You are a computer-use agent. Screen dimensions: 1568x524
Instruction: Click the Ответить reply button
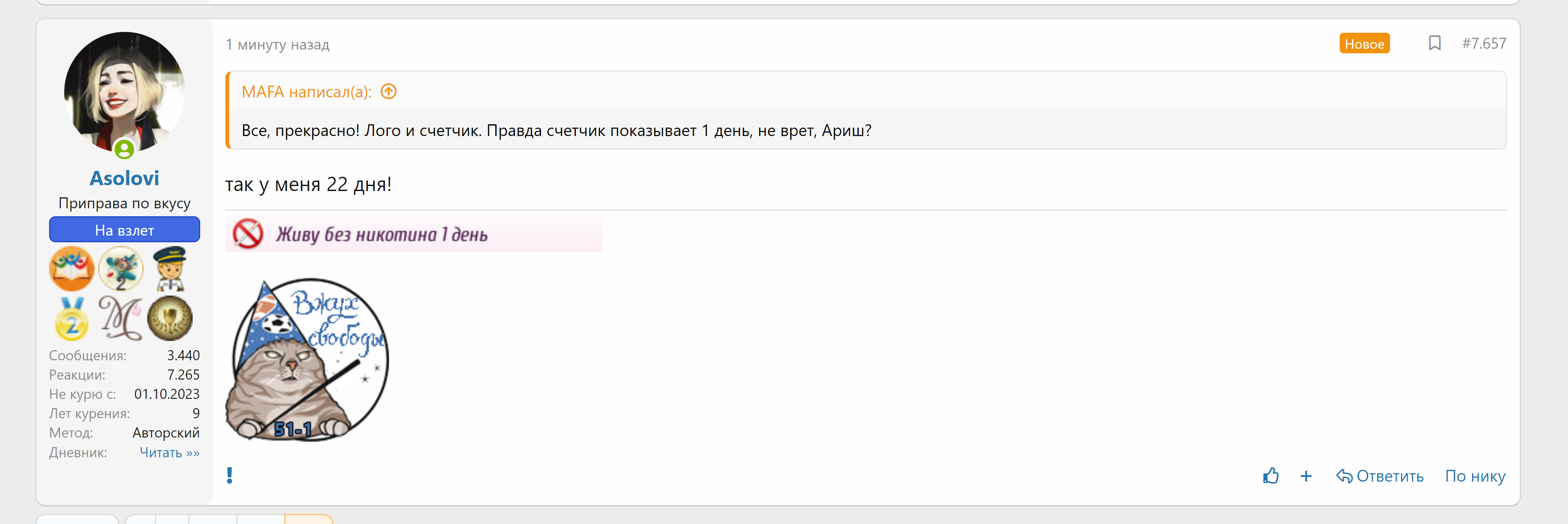(1380, 476)
